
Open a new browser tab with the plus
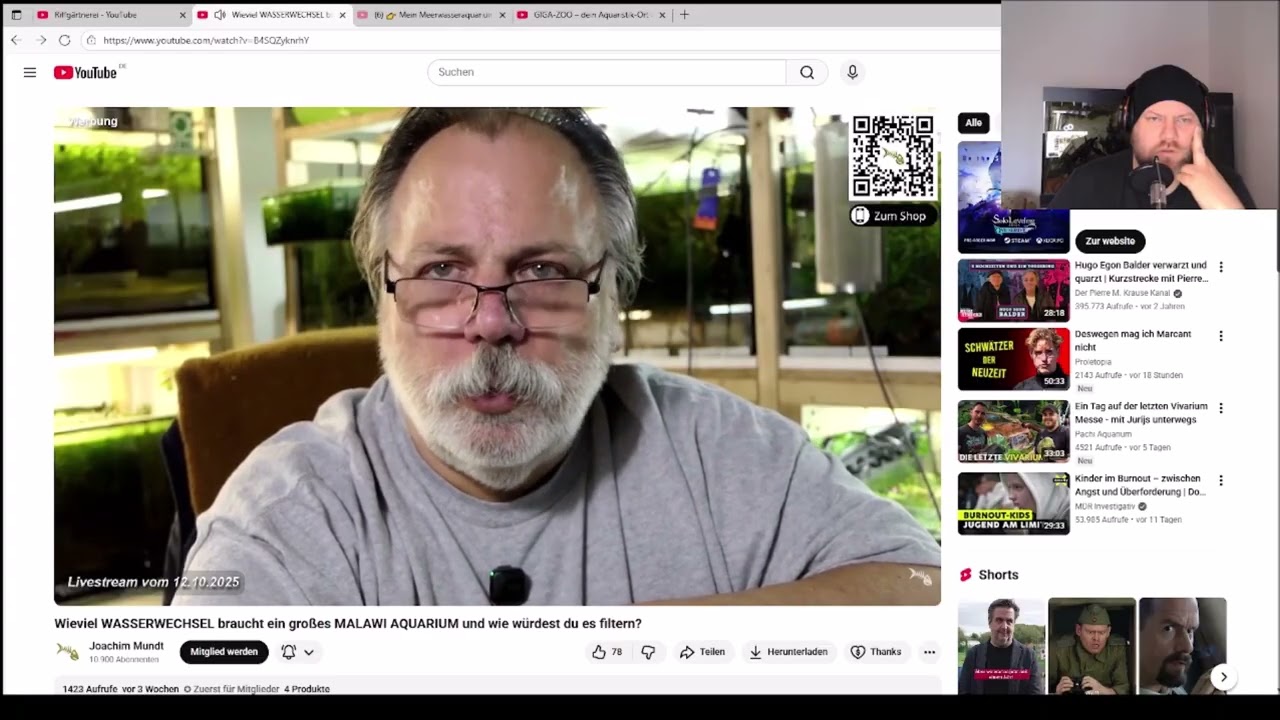point(684,15)
